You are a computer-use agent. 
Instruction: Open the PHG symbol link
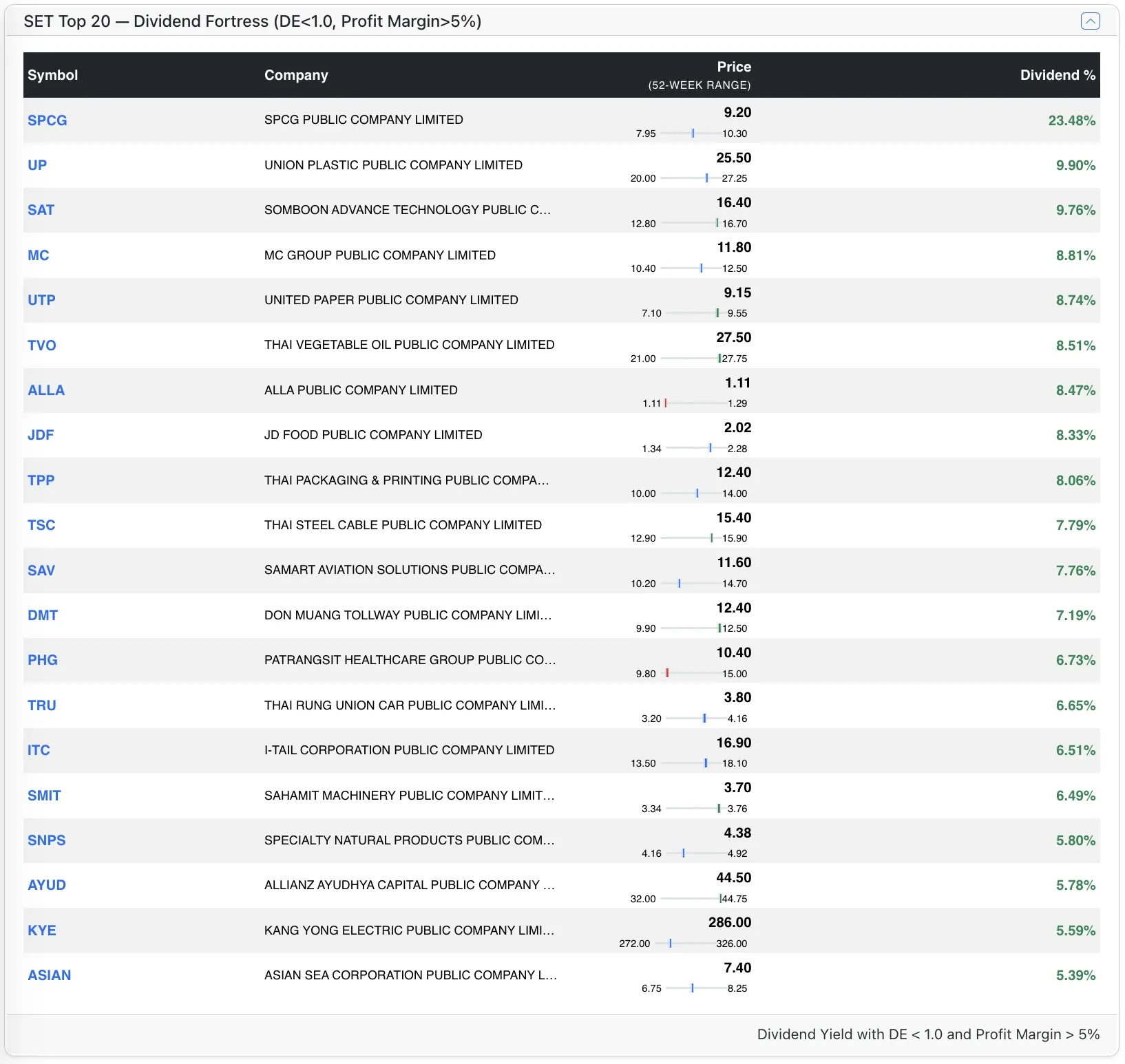[43, 660]
